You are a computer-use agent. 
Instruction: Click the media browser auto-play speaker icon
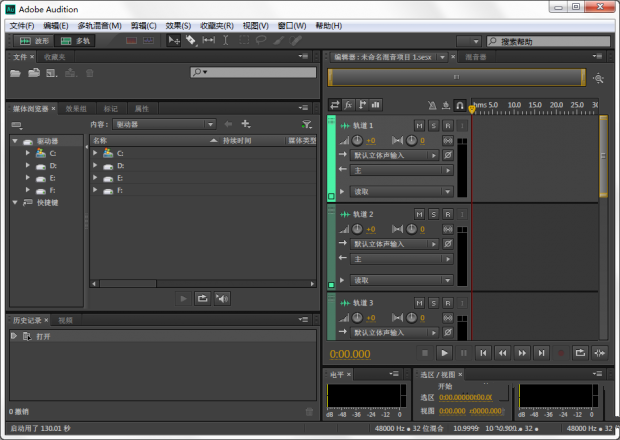click(x=222, y=298)
